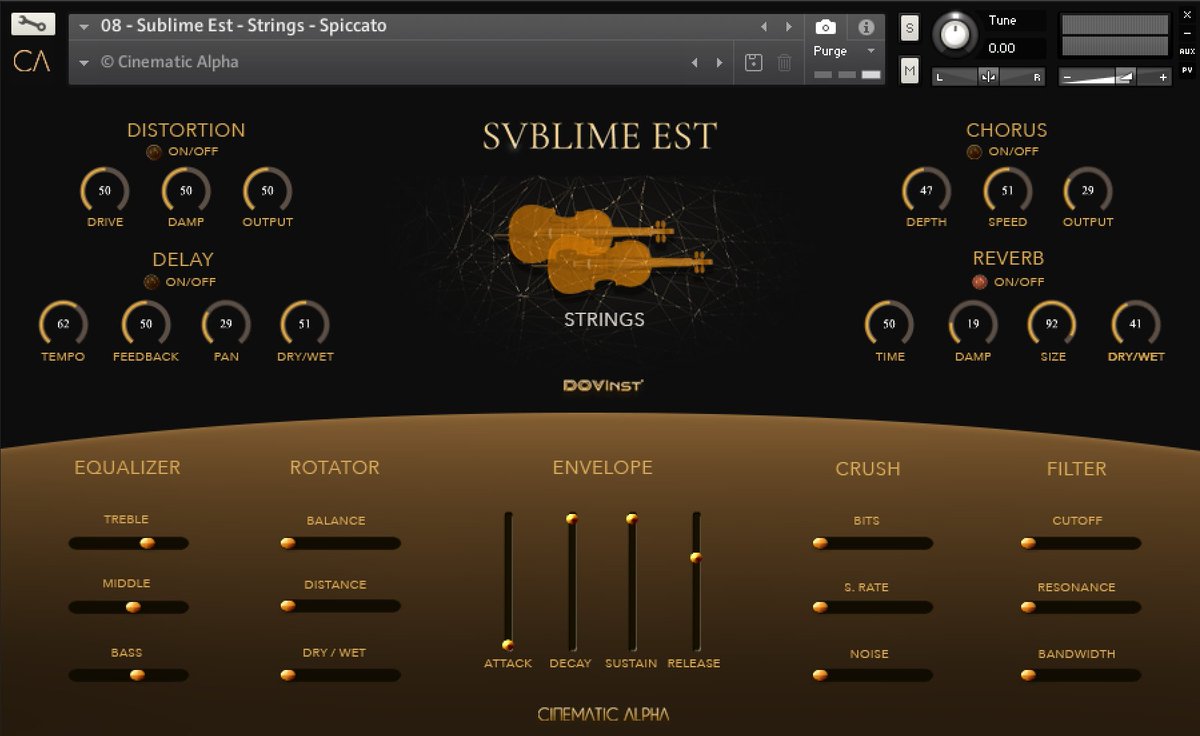Viewport: 1200px width, 736px height.
Task: Click the PV button in header
Action: tap(1187, 70)
